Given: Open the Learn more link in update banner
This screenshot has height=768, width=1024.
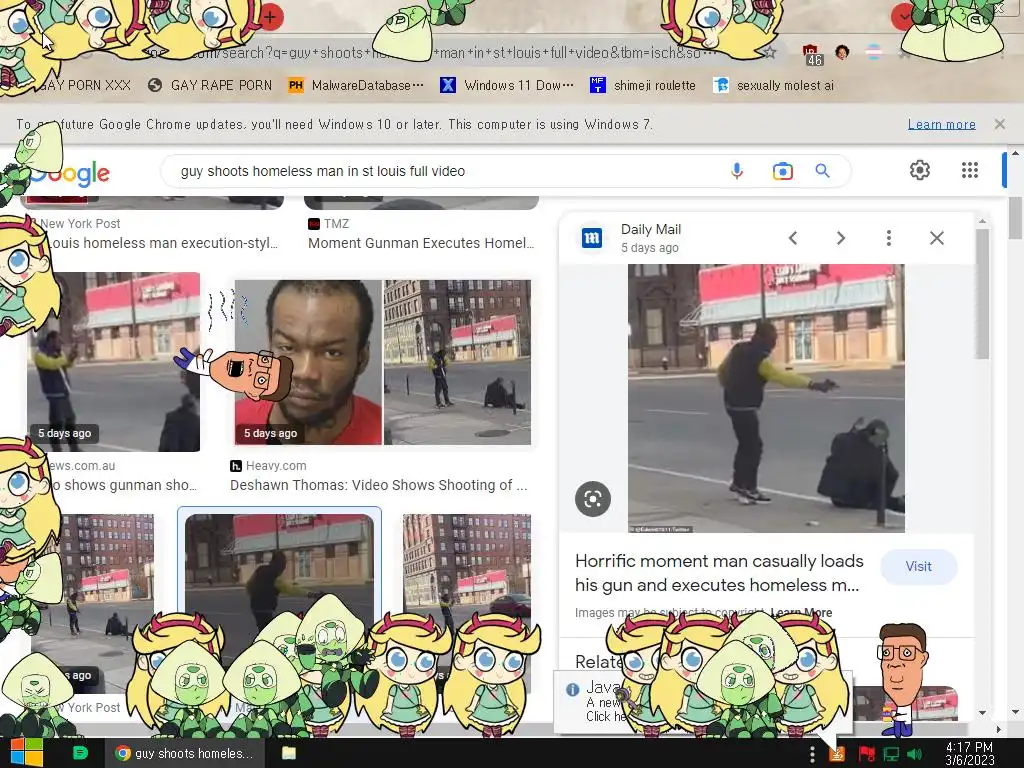Looking at the screenshot, I should 942,124.
